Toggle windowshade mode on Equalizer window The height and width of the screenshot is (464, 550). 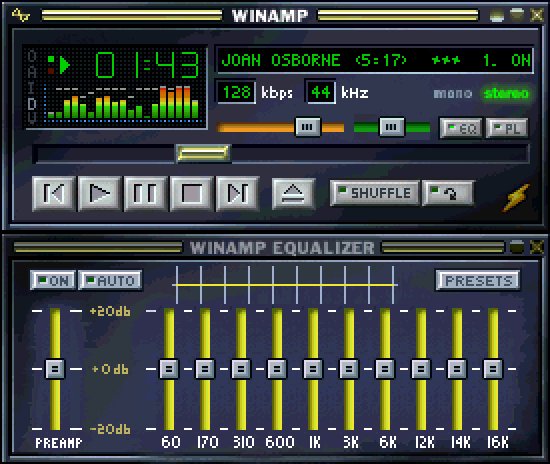click(x=516, y=247)
